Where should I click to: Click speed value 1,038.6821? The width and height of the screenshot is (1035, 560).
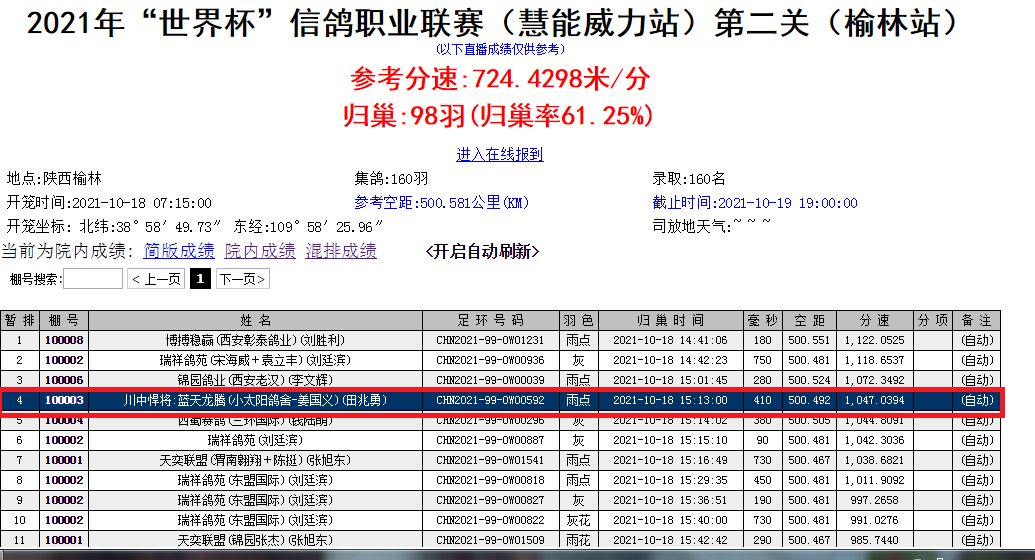point(875,460)
